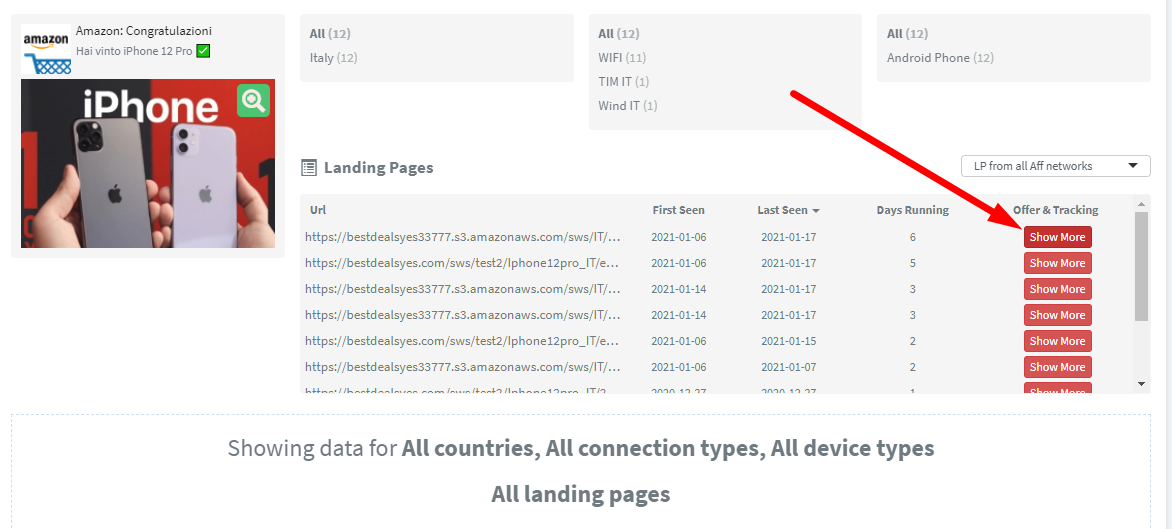Open the iPhone ad image thumbnail

(x=148, y=164)
